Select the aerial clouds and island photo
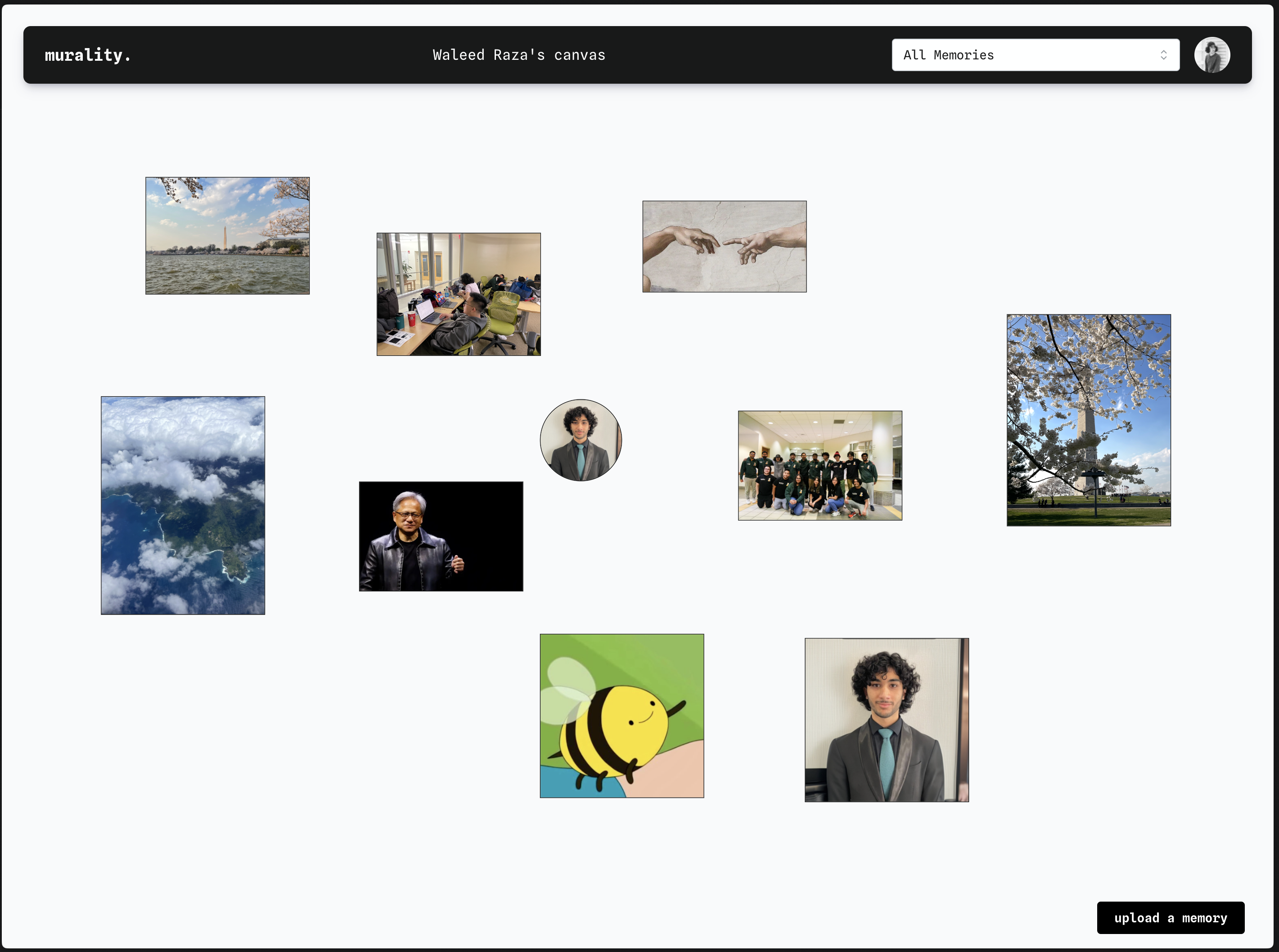The height and width of the screenshot is (952, 1279). (x=183, y=505)
